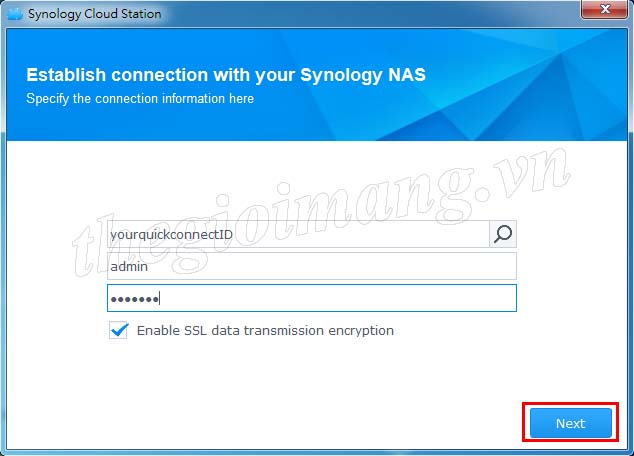
Task: Click the thegioimang.vn watermark text
Action: tap(321, 212)
